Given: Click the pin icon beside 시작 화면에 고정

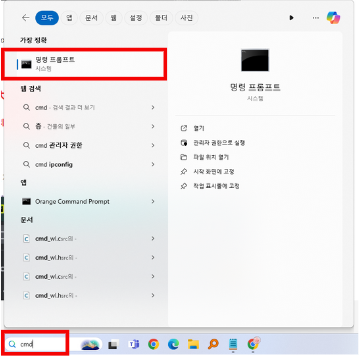Looking at the screenshot, I should (184, 171).
